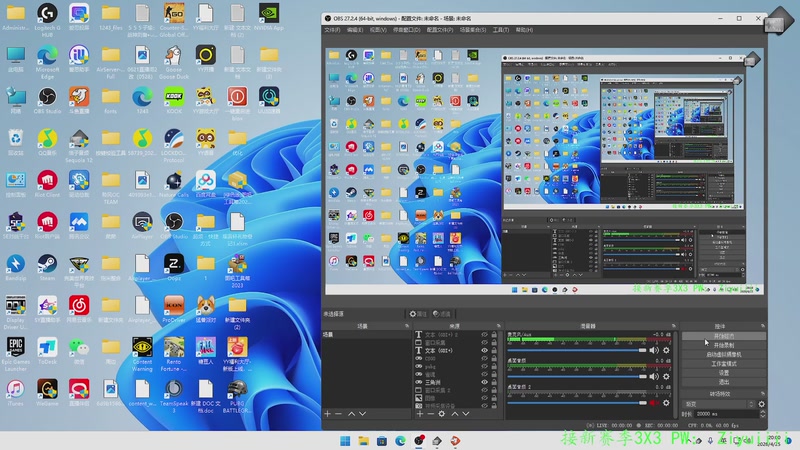Adjust the transition duration stepper arrows

click(x=761, y=413)
